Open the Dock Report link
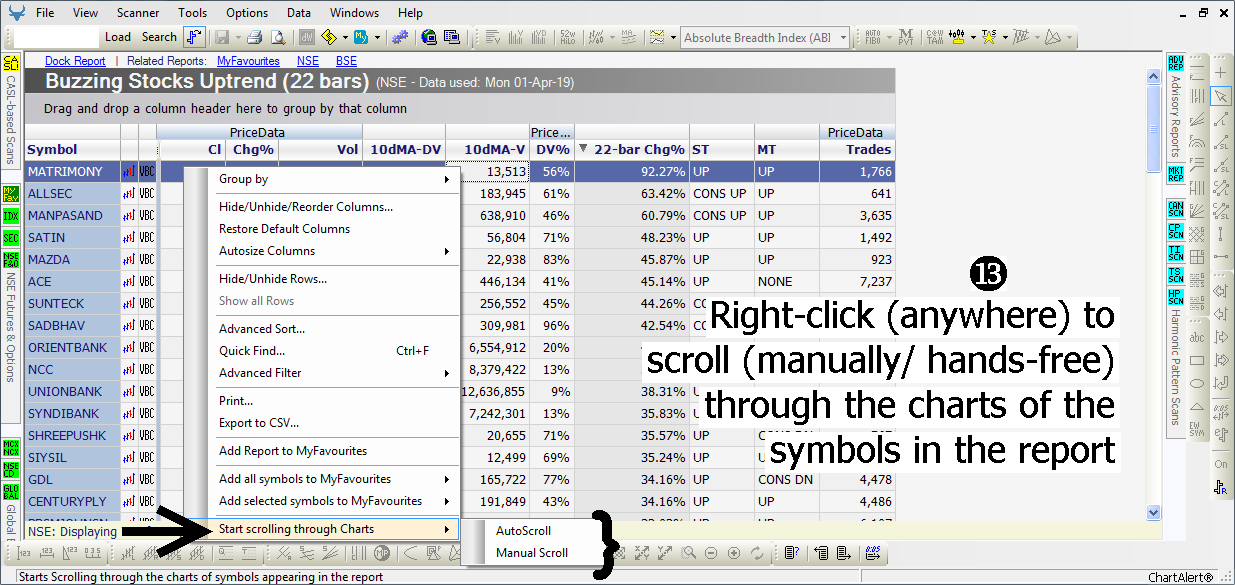This screenshot has width=1235, height=585. coord(75,61)
